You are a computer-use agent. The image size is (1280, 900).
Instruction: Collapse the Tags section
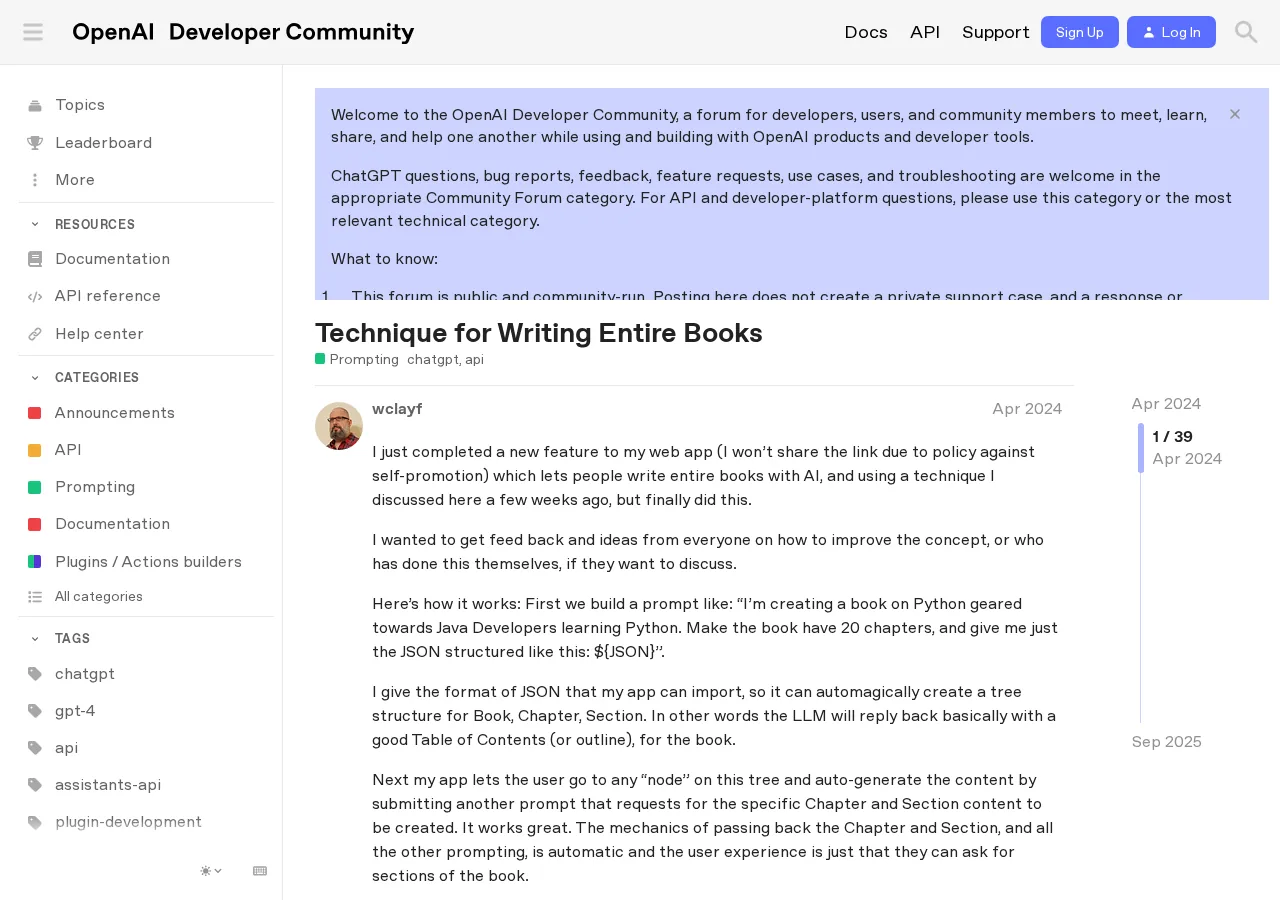click(35, 638)
